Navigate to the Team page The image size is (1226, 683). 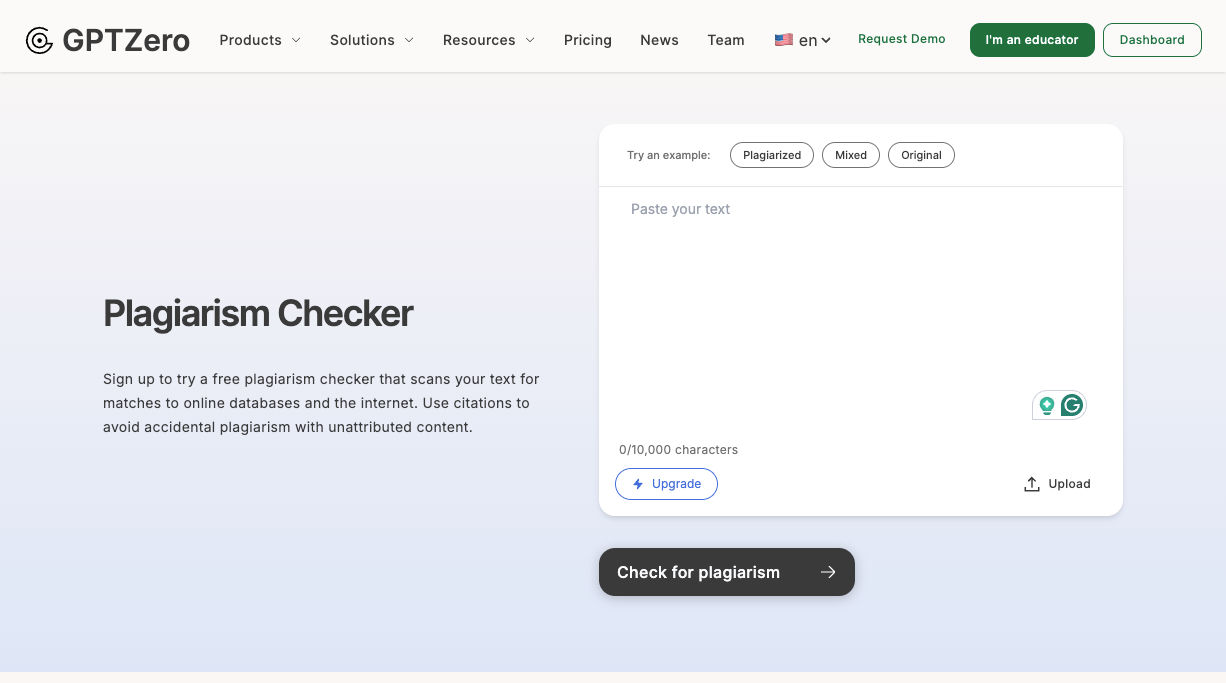[x=726, y=40]
